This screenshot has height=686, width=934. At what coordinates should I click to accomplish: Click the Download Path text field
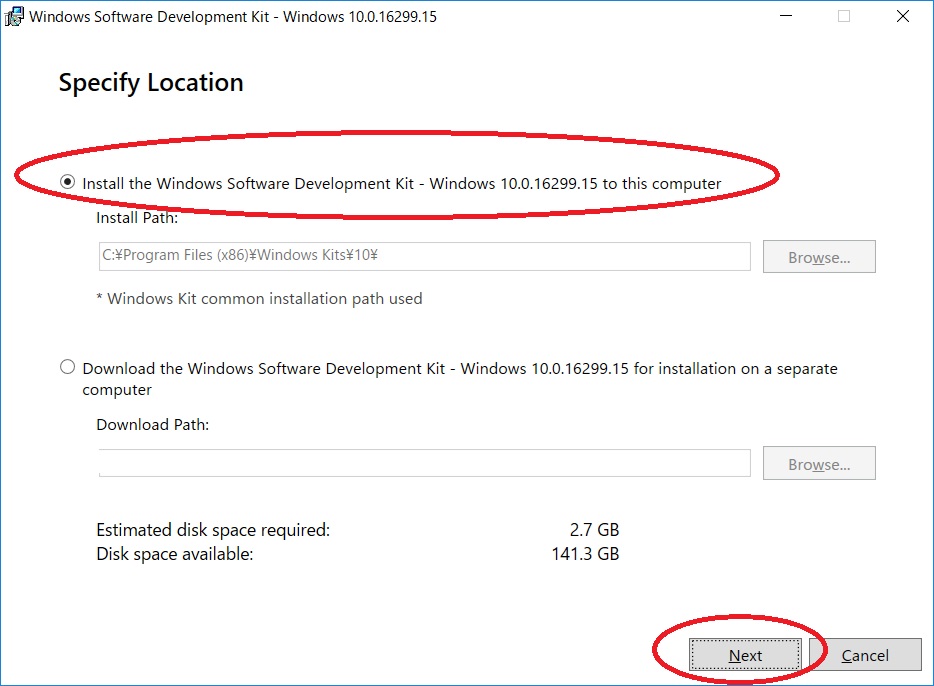(424, 463)
